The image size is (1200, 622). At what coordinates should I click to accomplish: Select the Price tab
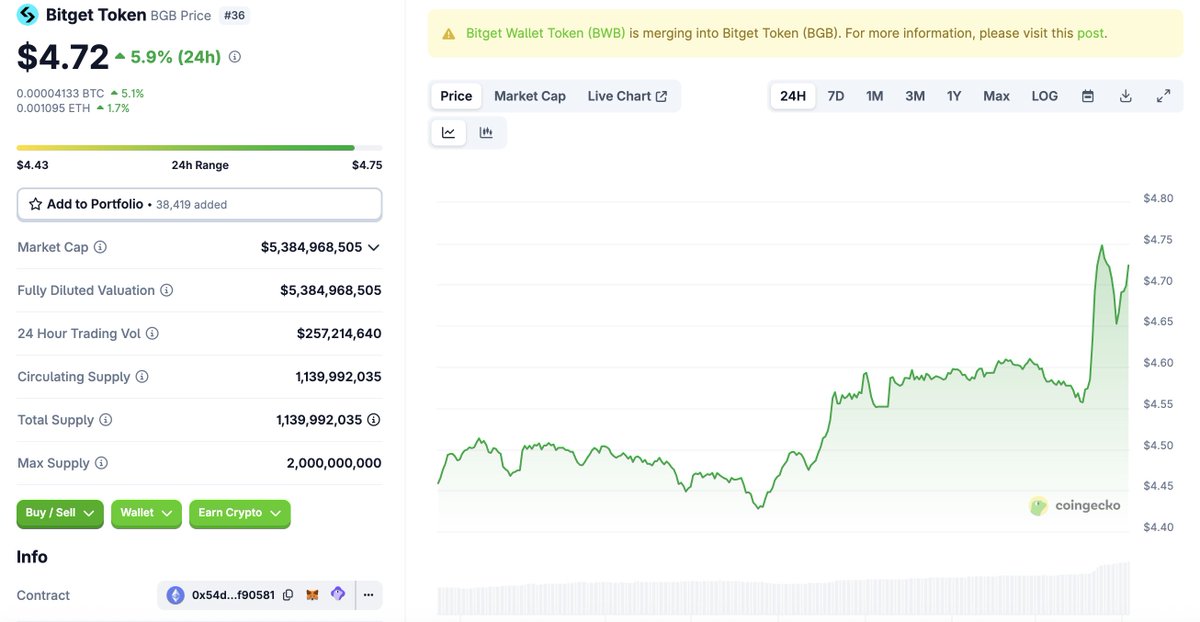456,96
